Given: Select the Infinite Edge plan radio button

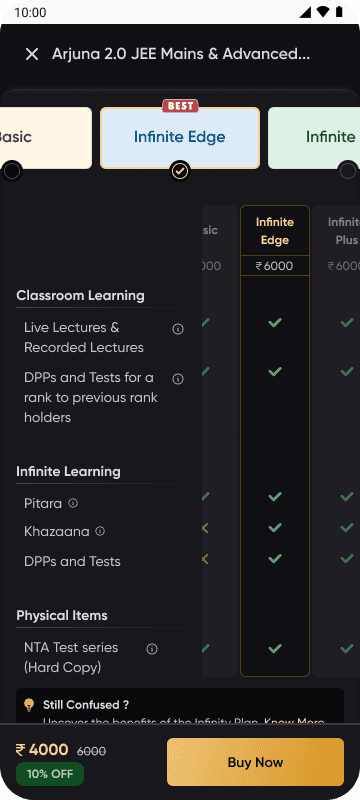Looking at the screenshot, I should pyautogui.click(x=180, y=171).
